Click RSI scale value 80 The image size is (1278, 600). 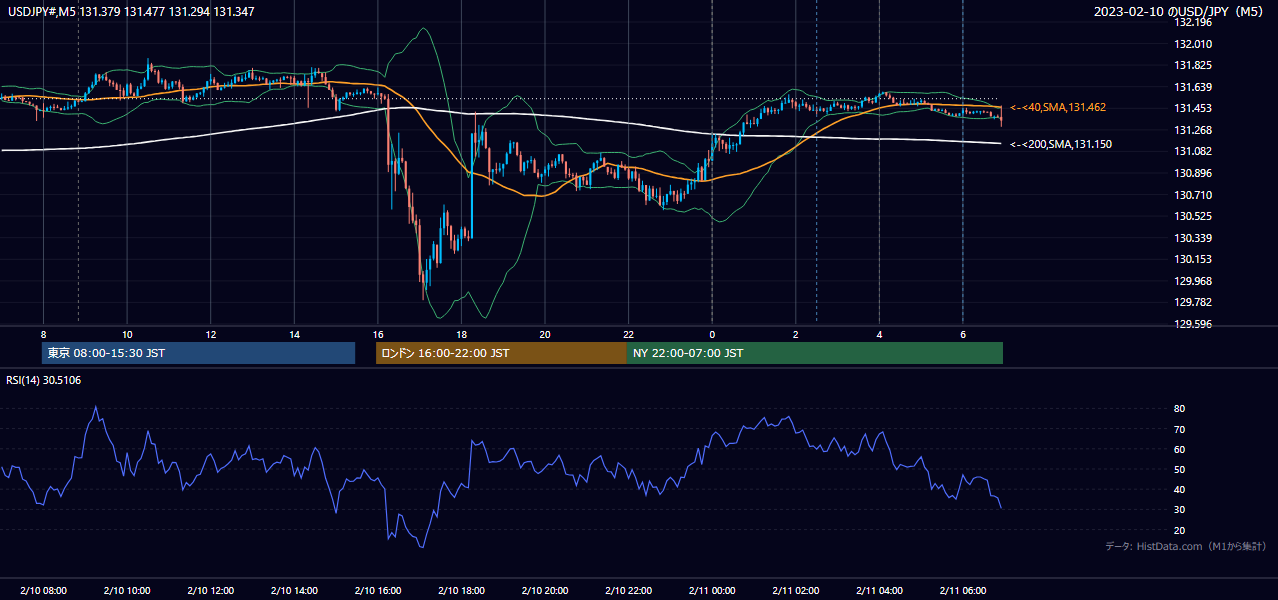click(x=1180, y=409)
